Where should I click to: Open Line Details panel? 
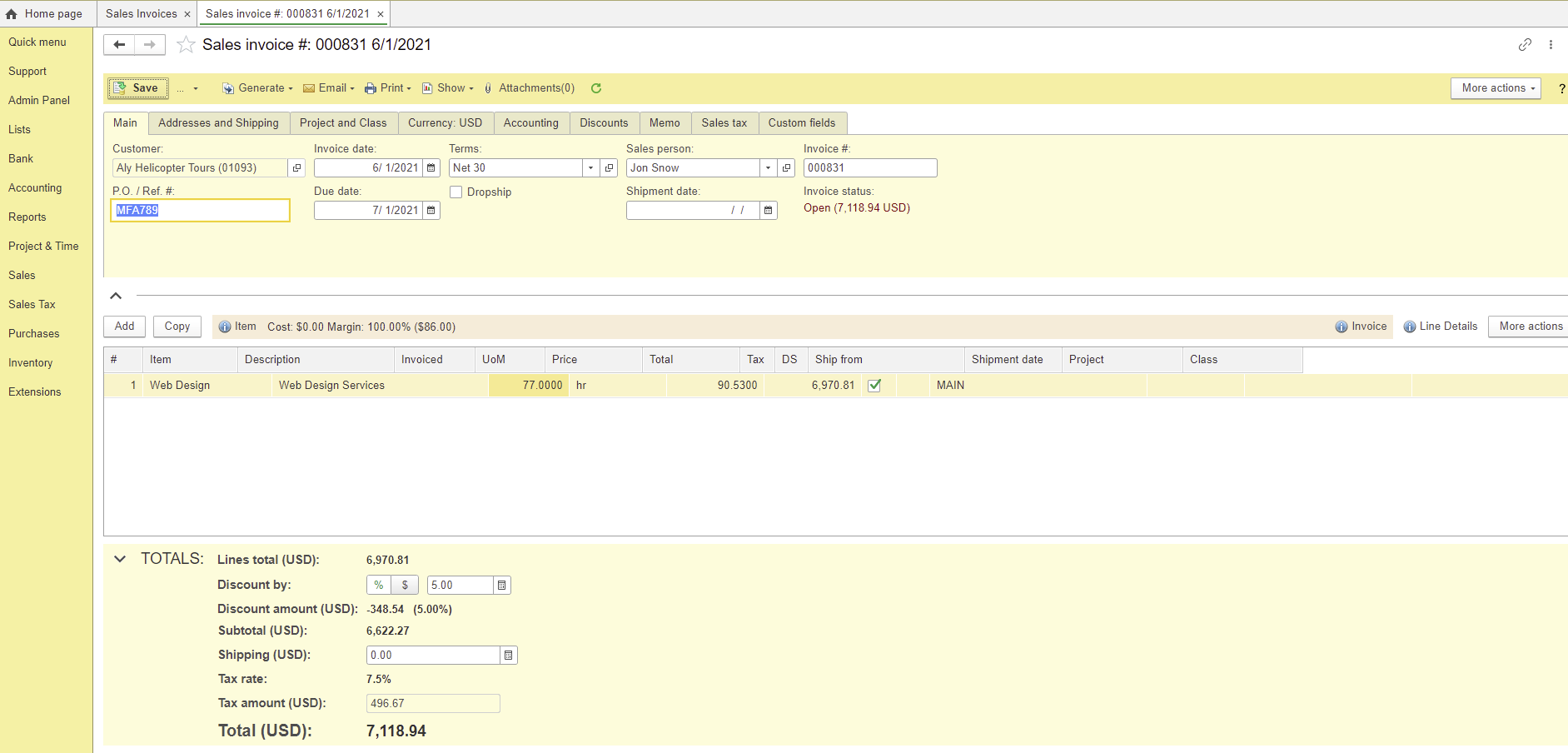[x=1441, y=327]
